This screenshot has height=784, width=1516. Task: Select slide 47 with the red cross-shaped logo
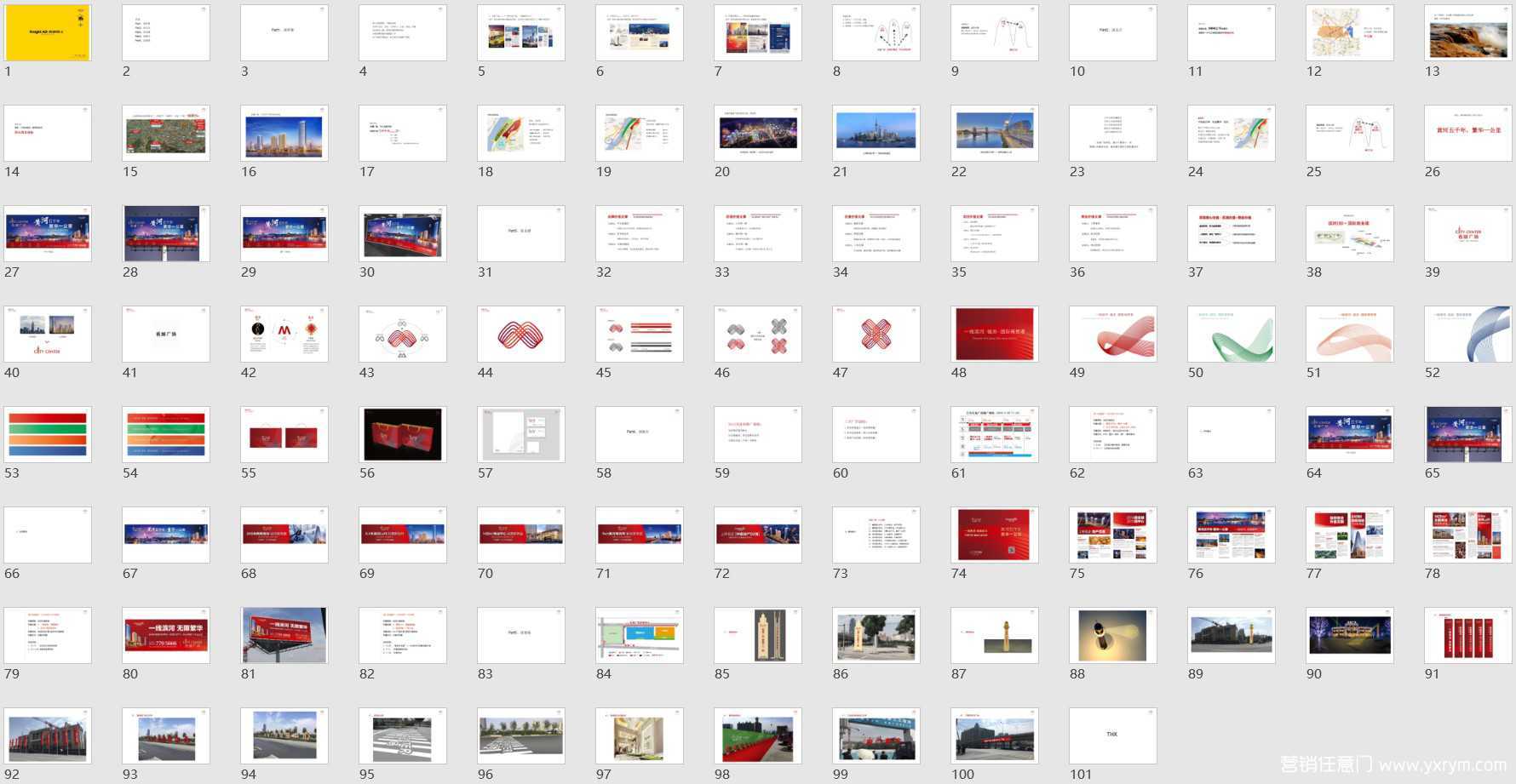tap(876, 334)
